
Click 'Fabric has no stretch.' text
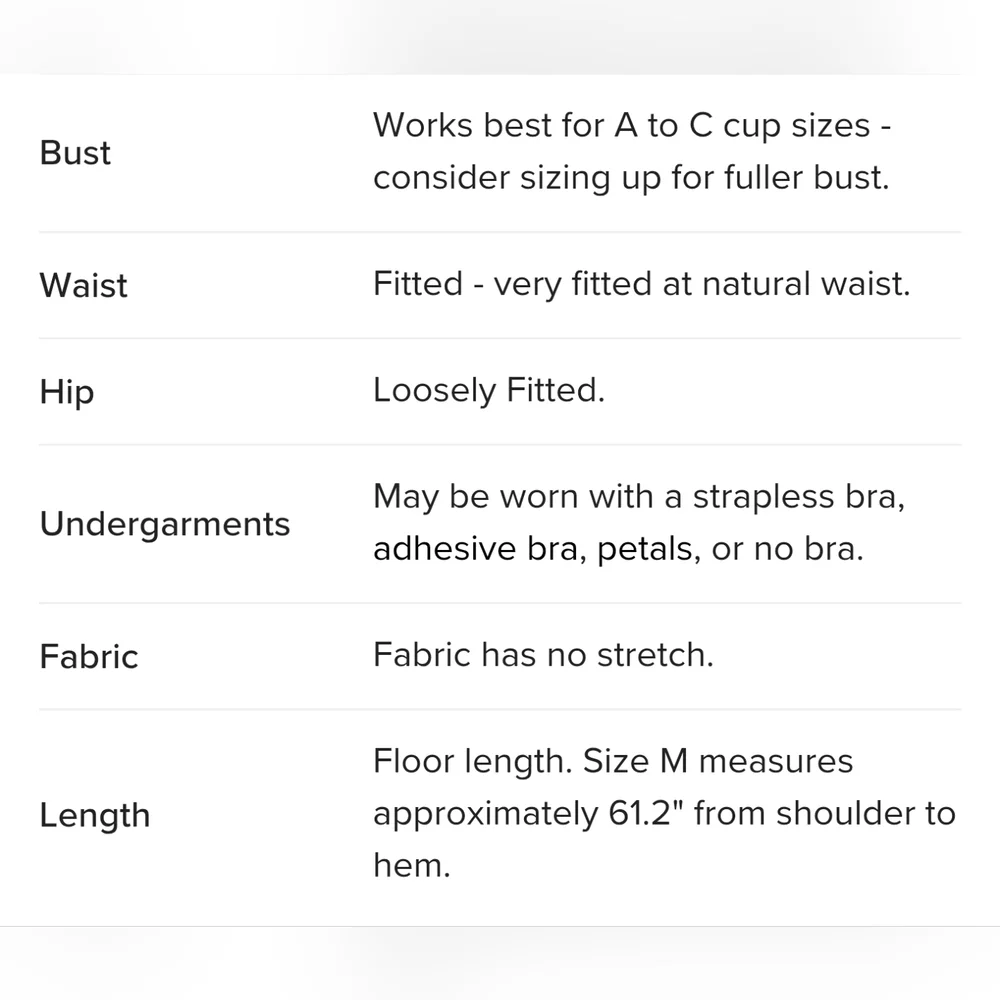(543, 655)
